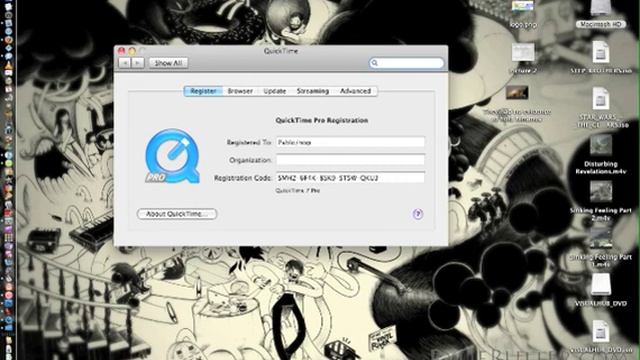Click the Registered To field
Image resolution: width=640 pixels, height=360 pixels.
tap(350, 142)
